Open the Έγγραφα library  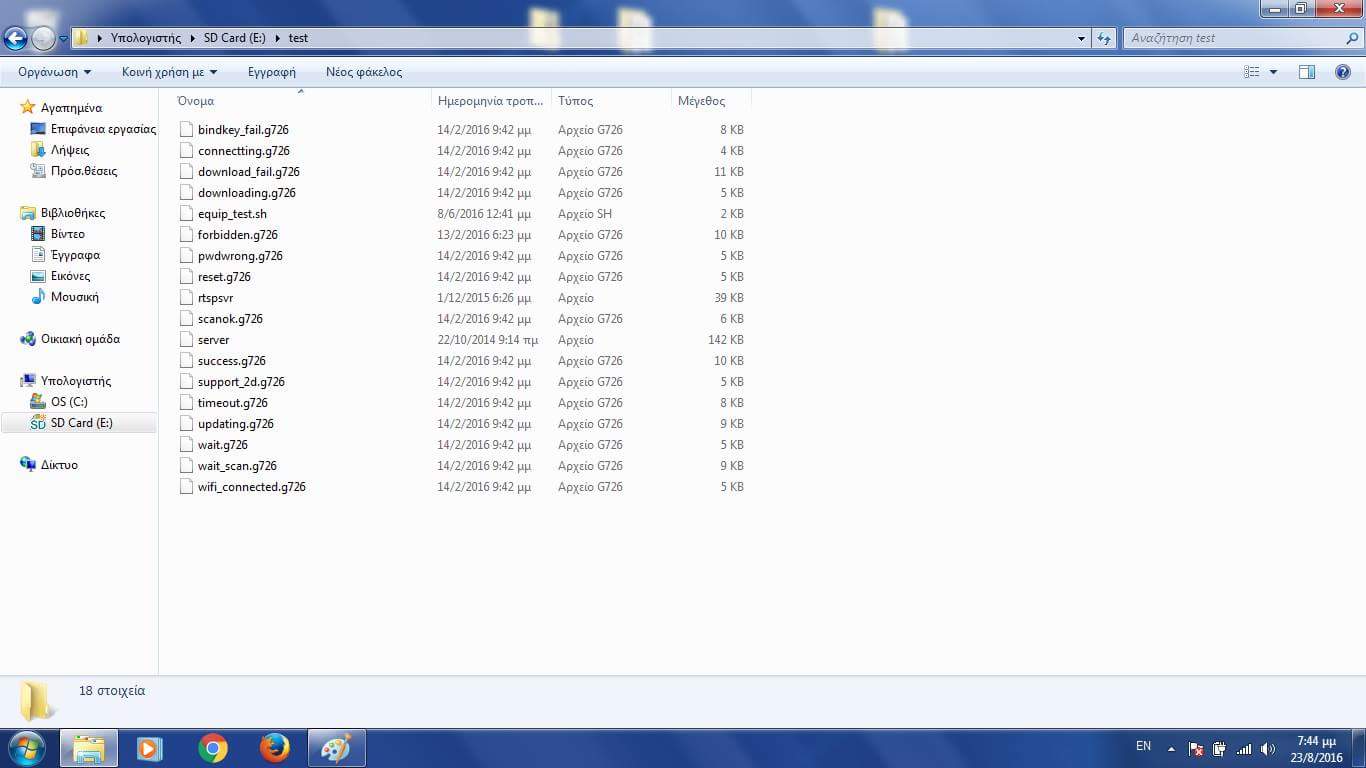tap(75, 255)
